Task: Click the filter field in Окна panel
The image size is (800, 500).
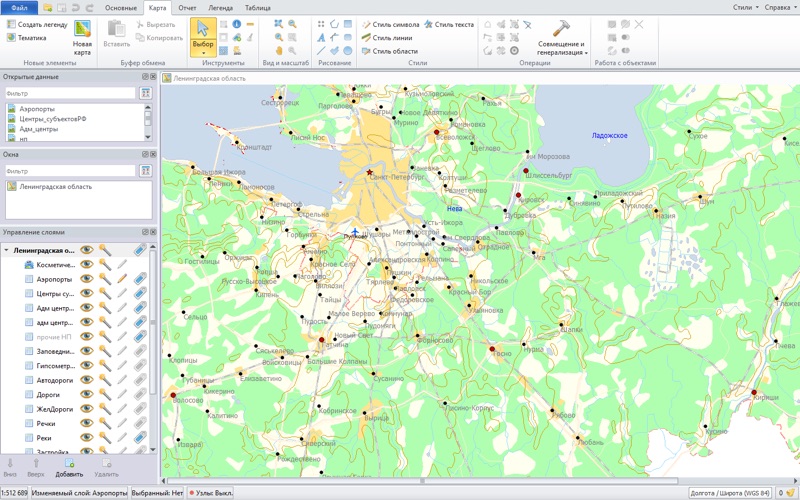Action: (70, 171)
